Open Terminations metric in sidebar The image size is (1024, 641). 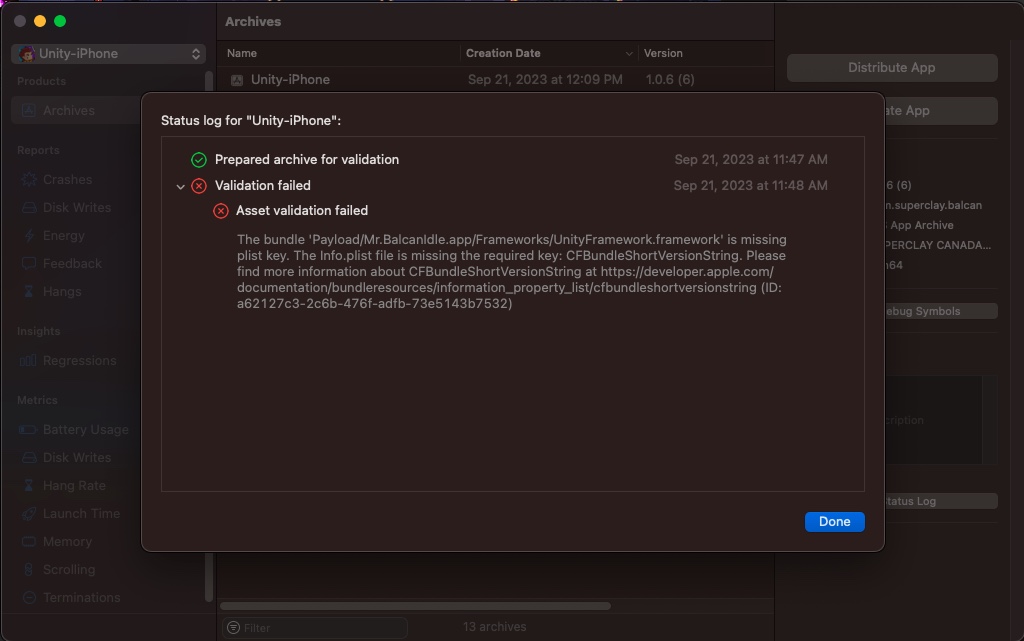(81, 597)
